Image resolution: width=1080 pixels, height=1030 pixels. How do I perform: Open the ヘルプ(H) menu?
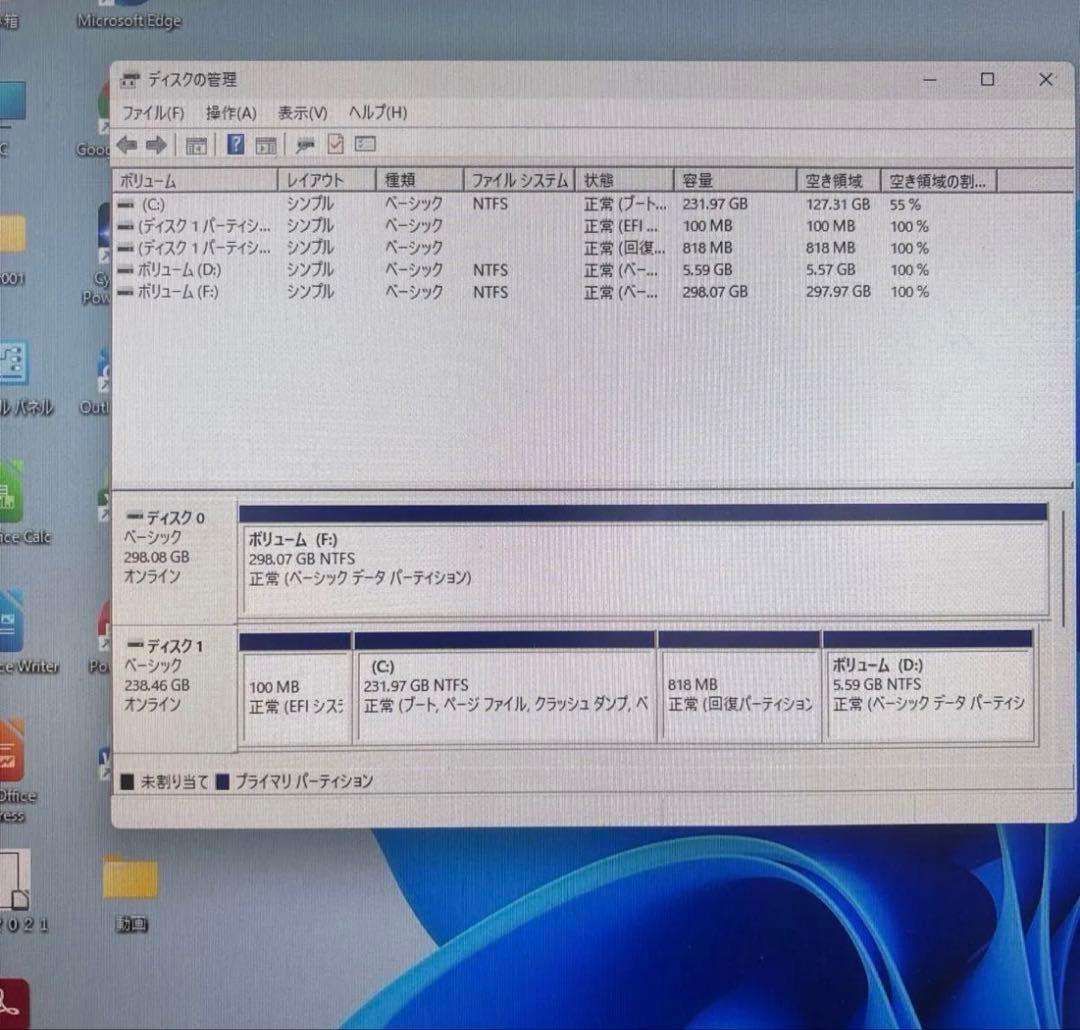[377, 113]
